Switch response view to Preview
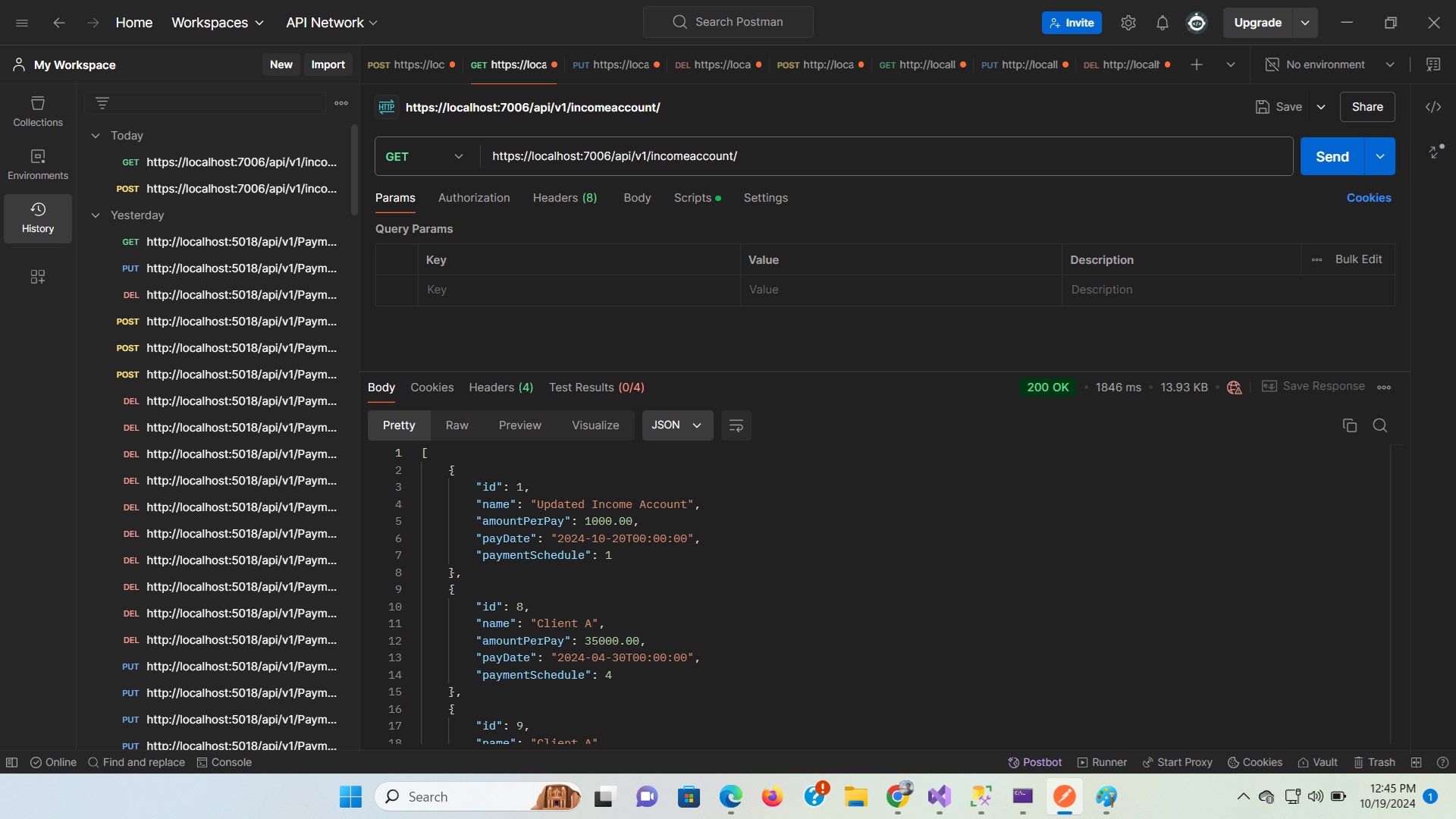This screenshot has width=1456, height=819. (519, 425)
